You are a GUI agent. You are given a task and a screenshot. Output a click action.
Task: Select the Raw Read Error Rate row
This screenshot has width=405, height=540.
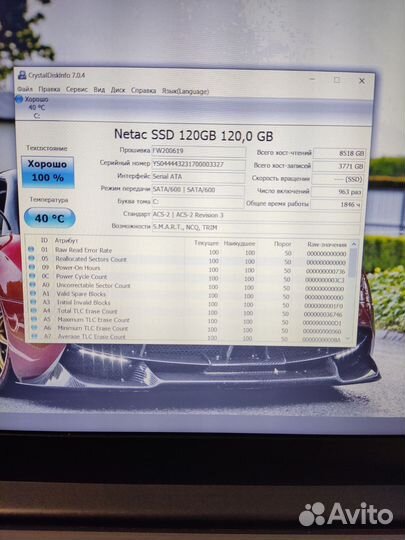click(x=188, y=251)
